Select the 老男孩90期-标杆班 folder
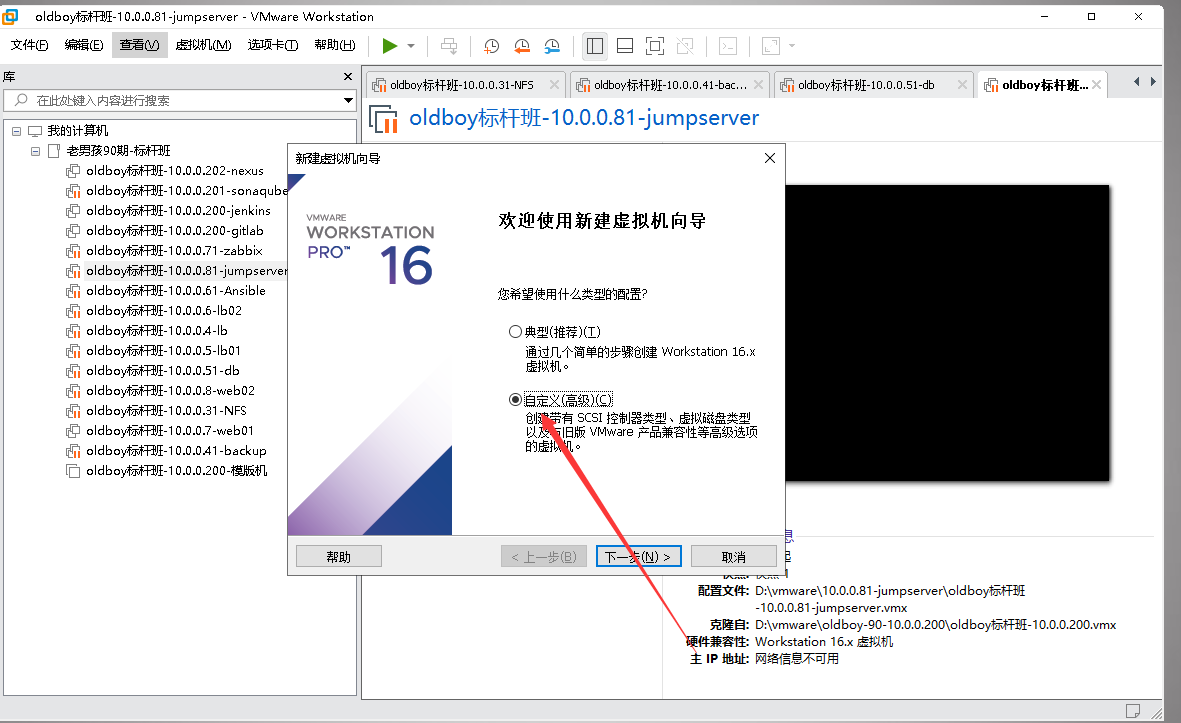Image resolution: width=1181 pixels, height=723 pixels. [118, 151]
